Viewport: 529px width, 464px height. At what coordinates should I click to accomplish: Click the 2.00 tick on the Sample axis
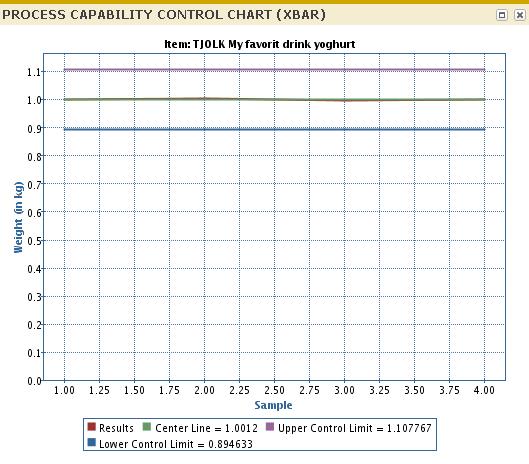pyautogui.click(x=204, y=390)
